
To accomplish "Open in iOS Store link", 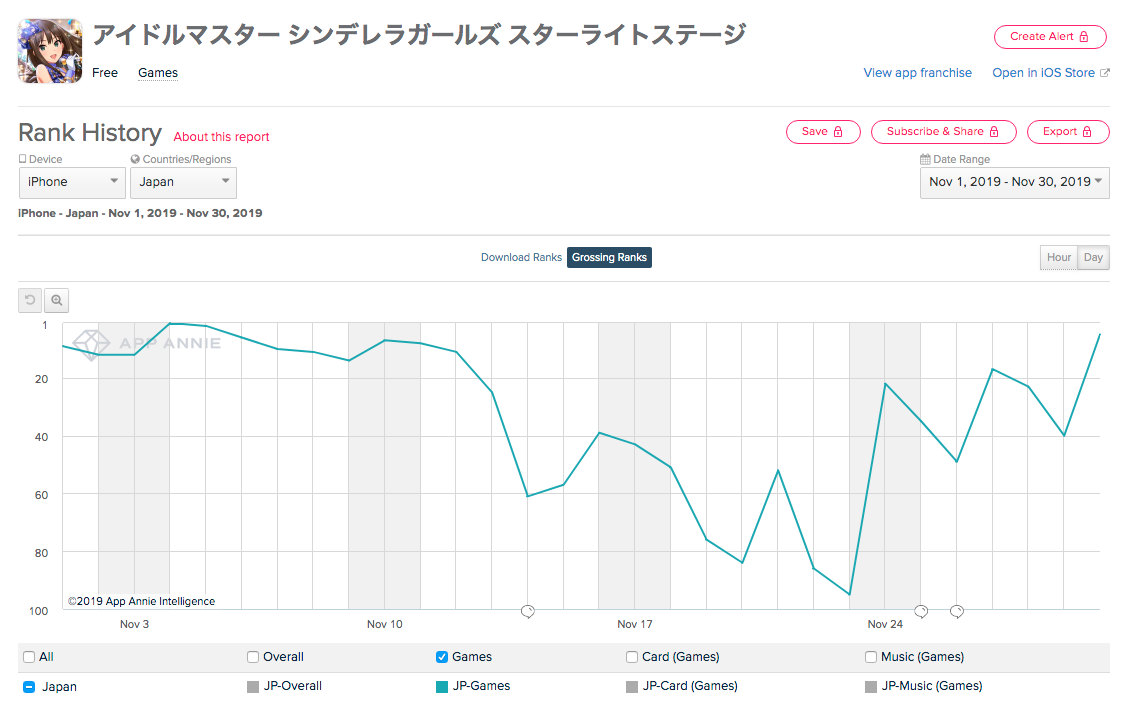I will 1043,72.
